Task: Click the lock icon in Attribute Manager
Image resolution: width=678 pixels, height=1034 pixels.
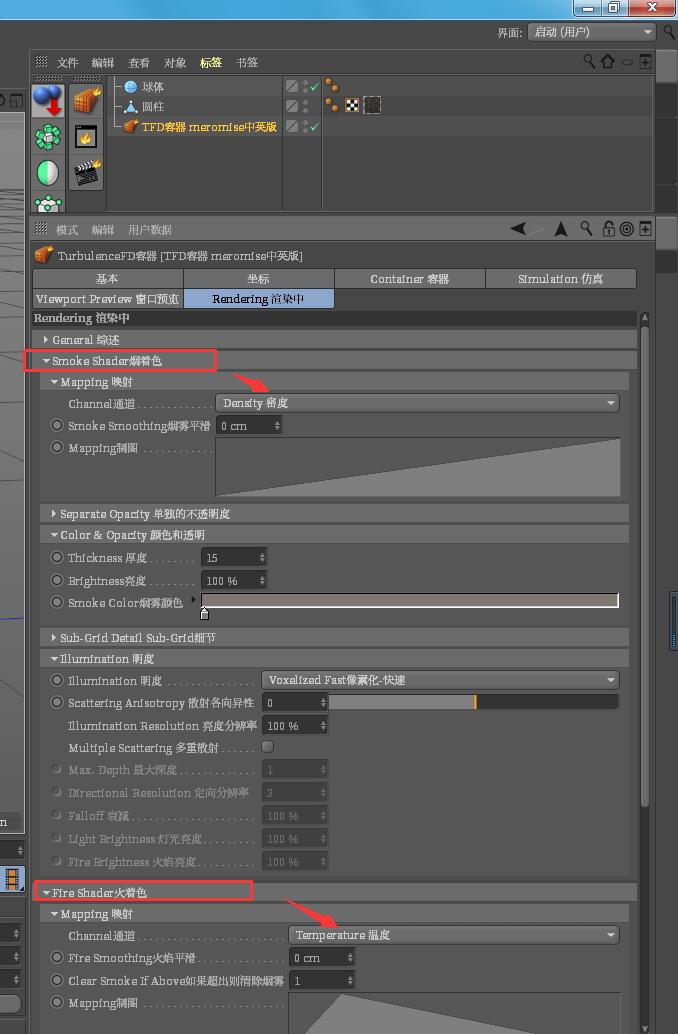Action: pyautogui.click(x=608, y=229)
